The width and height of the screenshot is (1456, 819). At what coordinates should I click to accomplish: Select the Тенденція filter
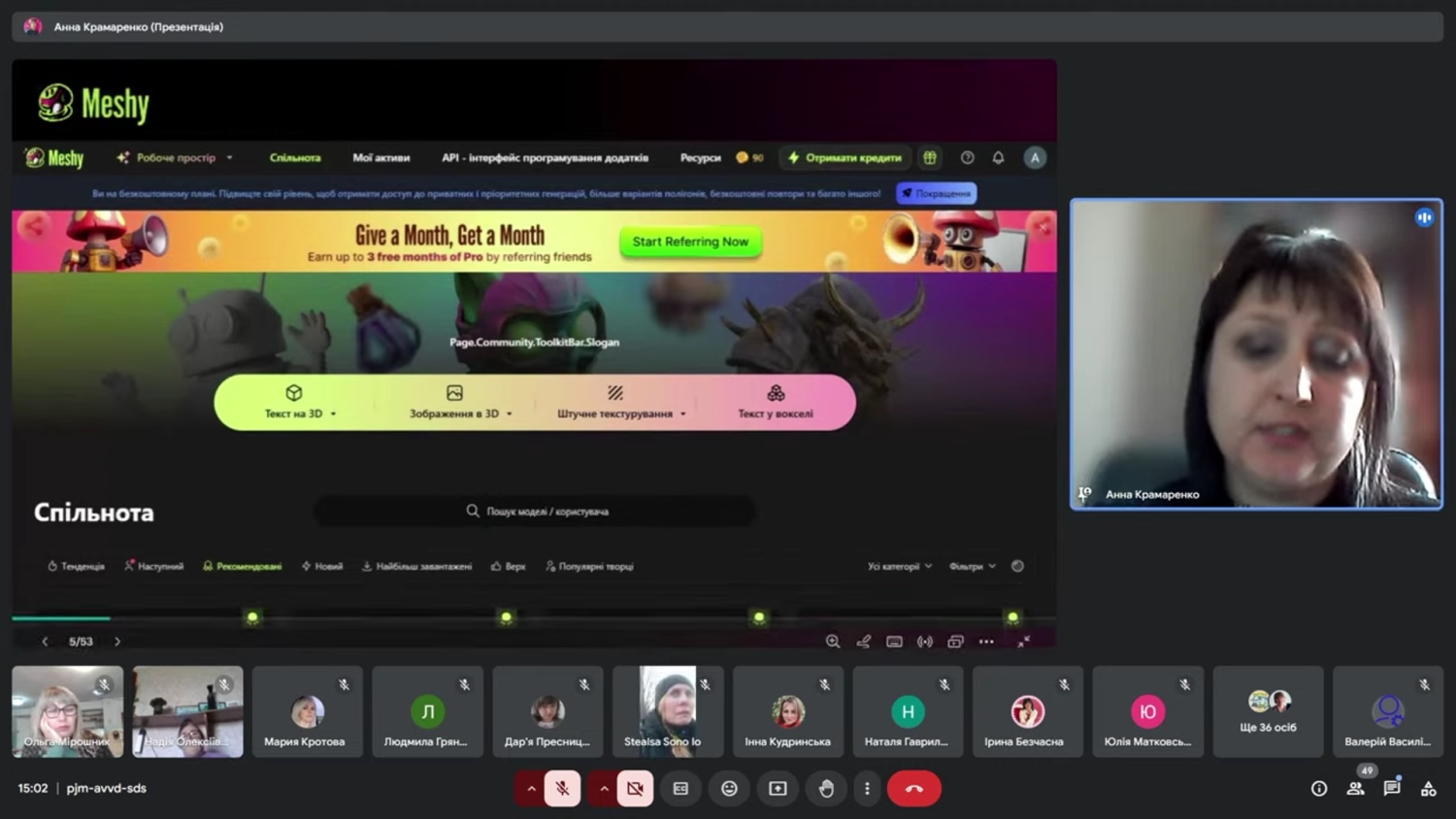pyautogui.click(x=76, y=566)
